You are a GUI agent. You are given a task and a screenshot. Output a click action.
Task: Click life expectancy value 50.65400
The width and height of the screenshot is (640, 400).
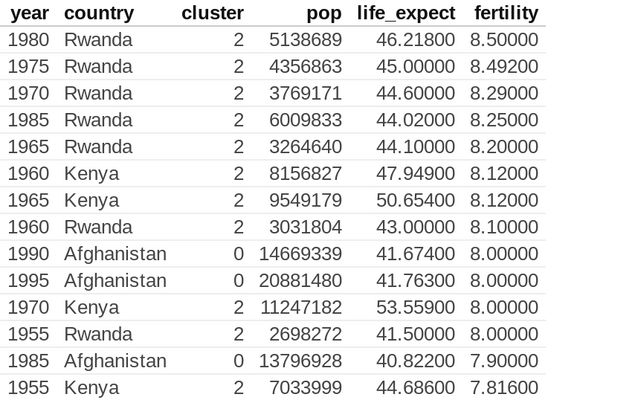click(407, 200)
